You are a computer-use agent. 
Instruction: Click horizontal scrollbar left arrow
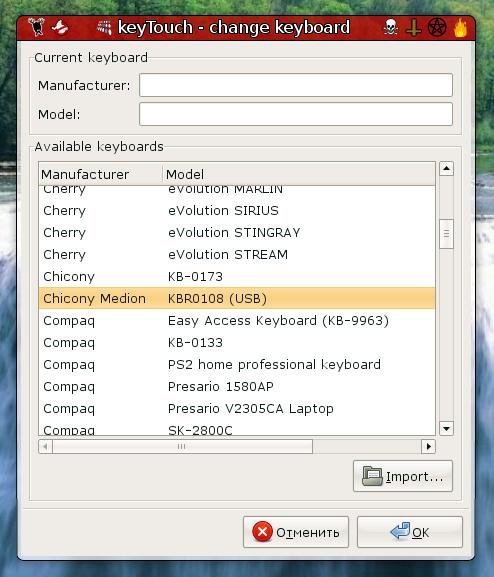click(x=45, y=446)
